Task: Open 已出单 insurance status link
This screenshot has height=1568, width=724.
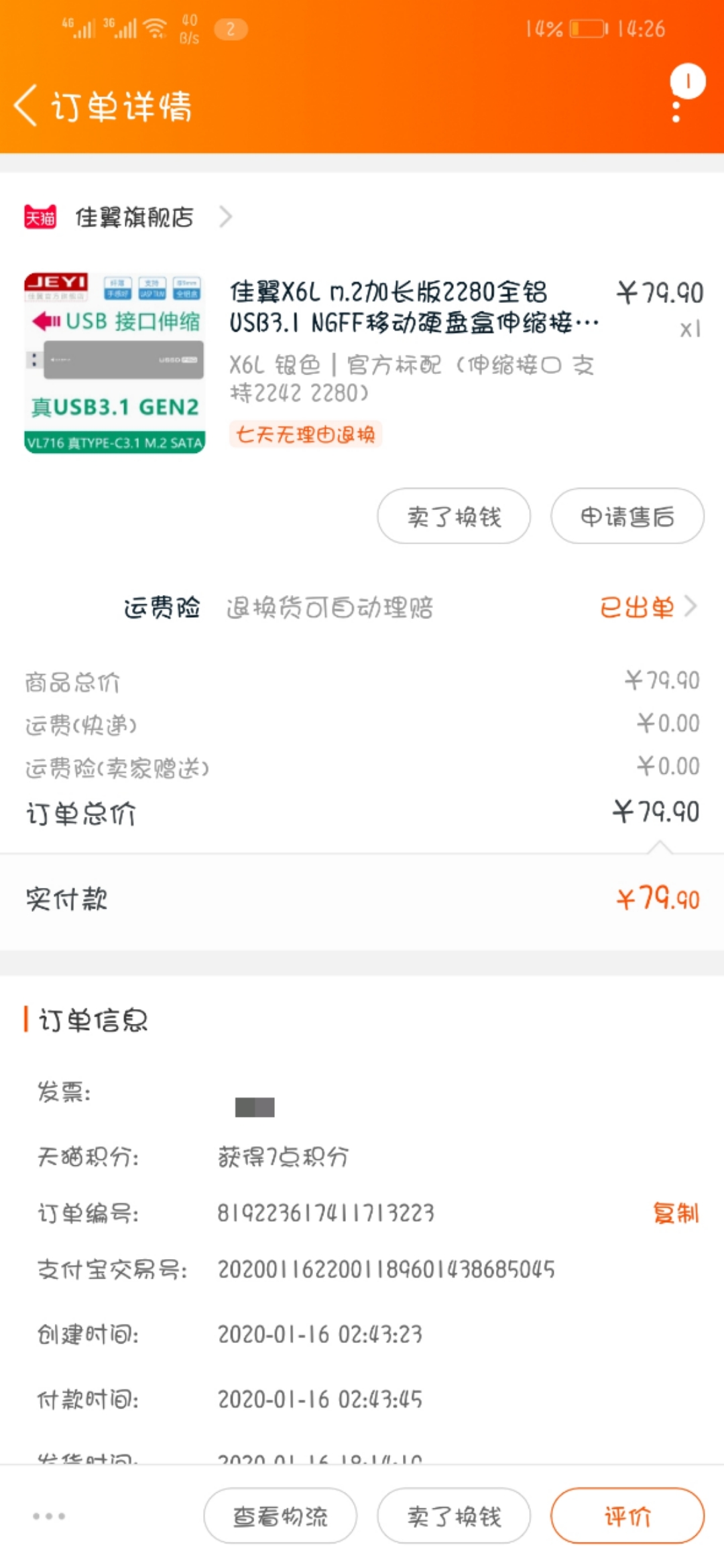Action: pos(637,607)
